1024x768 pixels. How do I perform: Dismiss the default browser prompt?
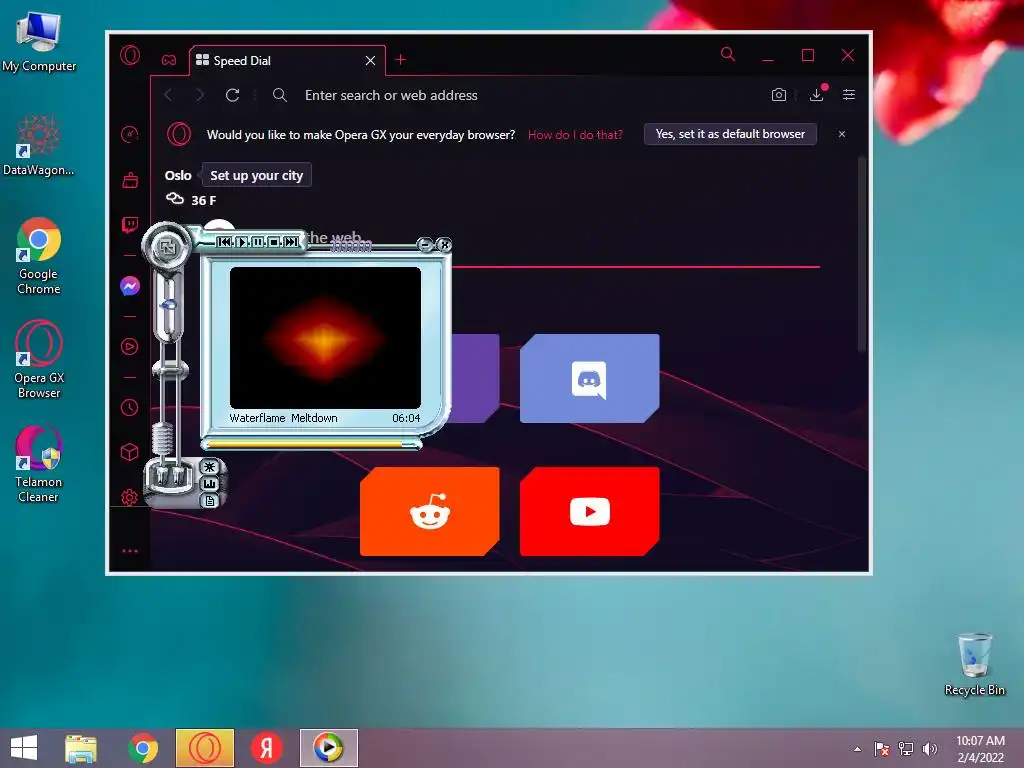[842, 134]
